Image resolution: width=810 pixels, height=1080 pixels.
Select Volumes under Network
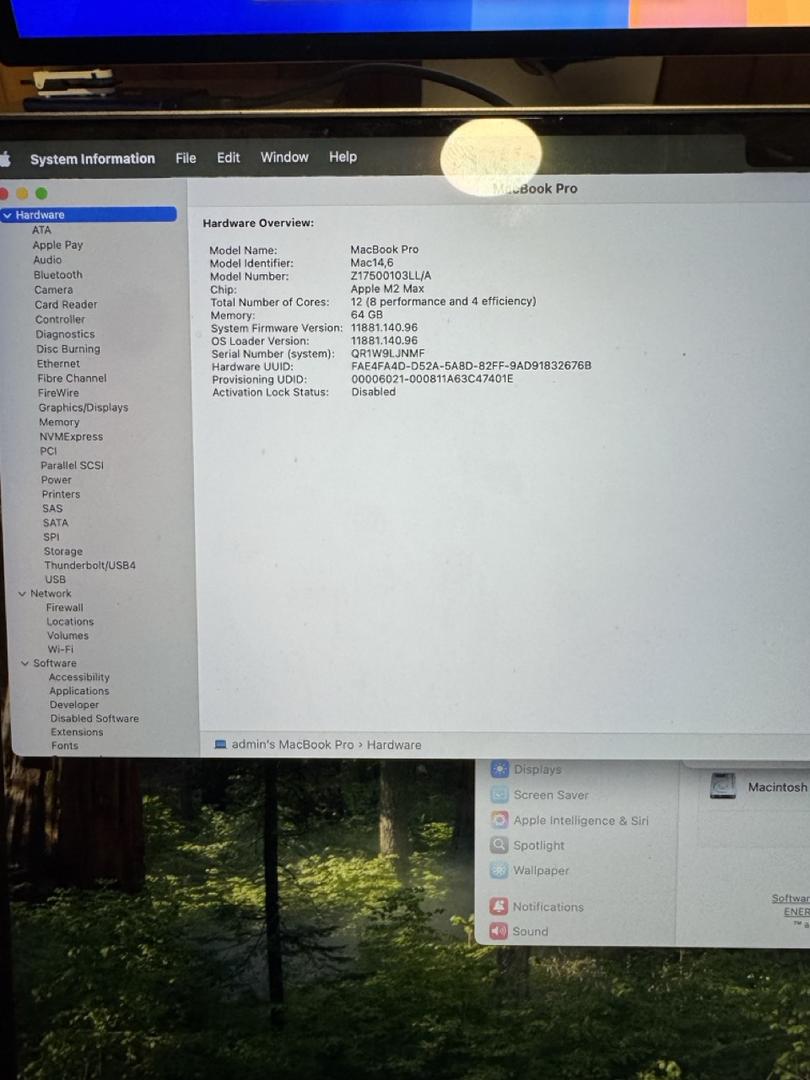[68, 636]
